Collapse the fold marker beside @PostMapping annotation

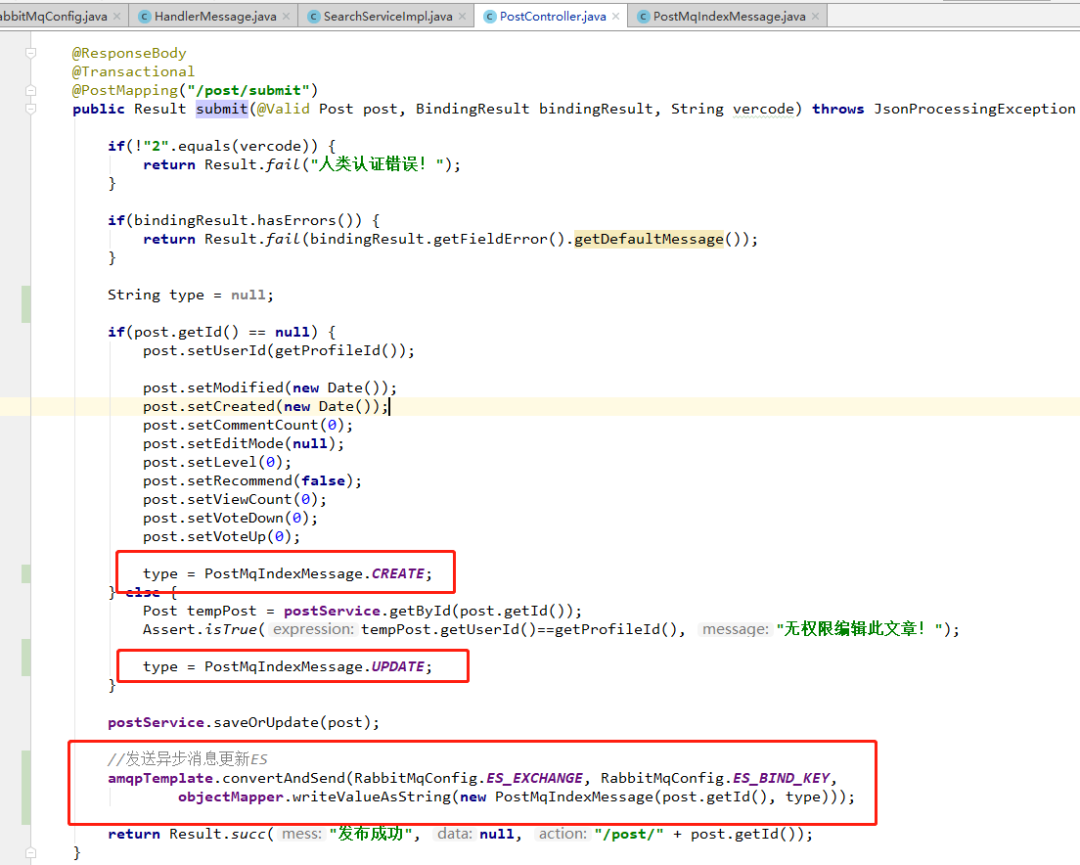[x=31, y=90]
